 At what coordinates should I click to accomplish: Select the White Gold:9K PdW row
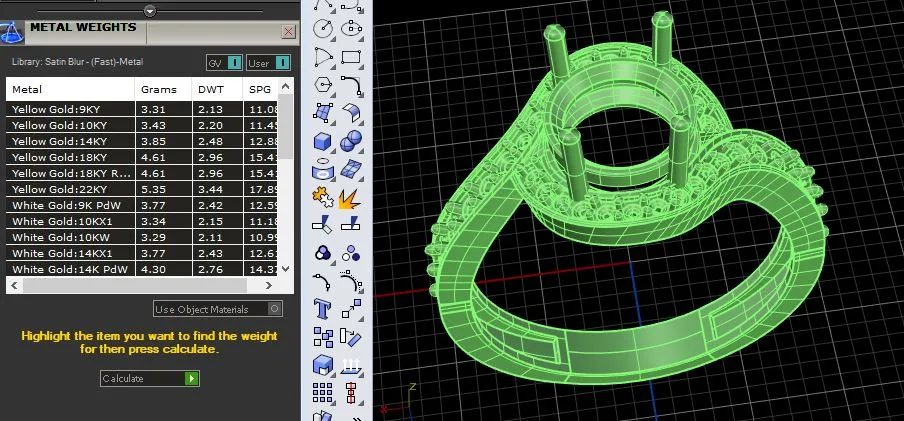[x=142, y=205]
